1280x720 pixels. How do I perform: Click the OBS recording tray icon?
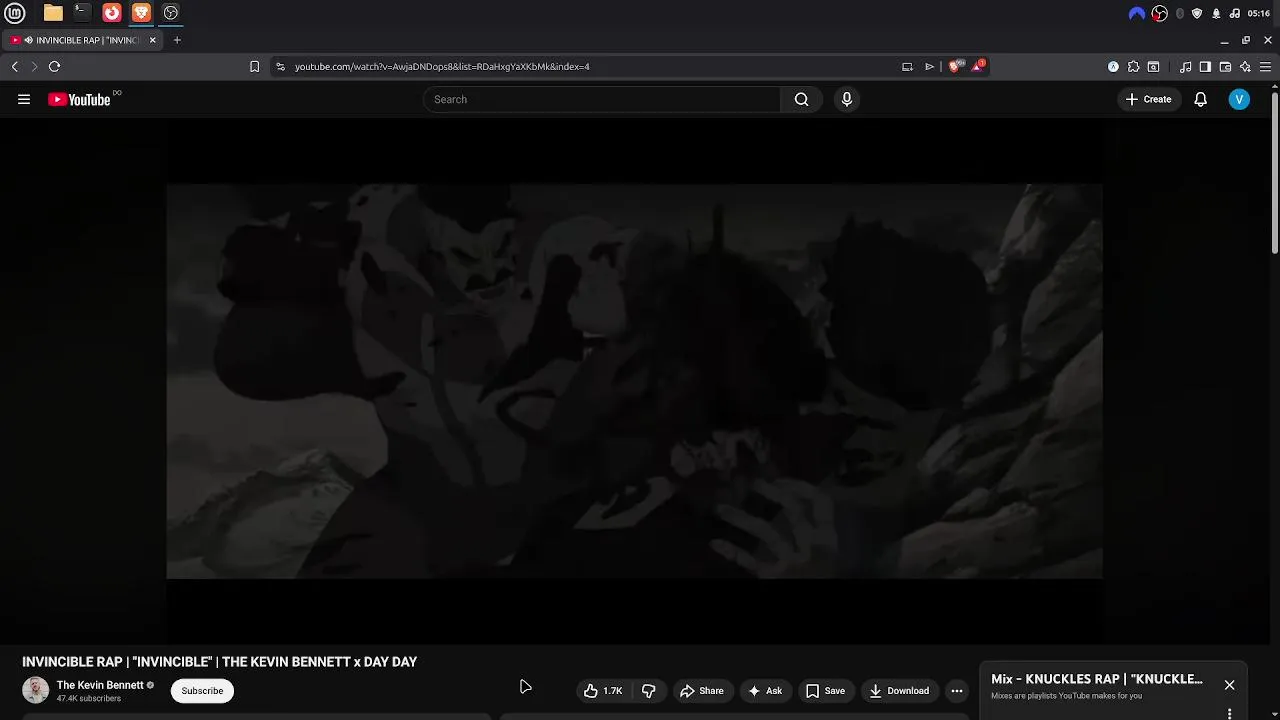[x=1159, y=13]
